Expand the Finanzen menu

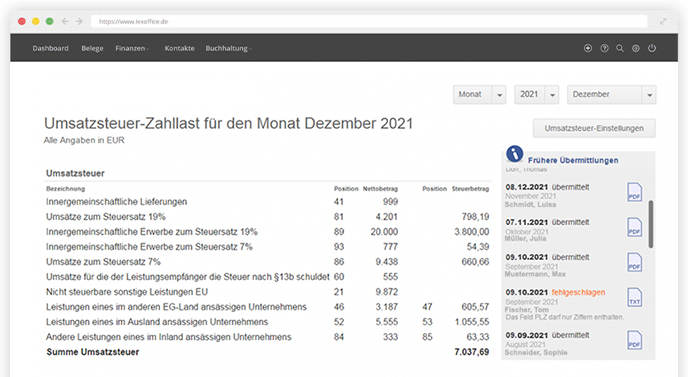[x=132, y=48]
